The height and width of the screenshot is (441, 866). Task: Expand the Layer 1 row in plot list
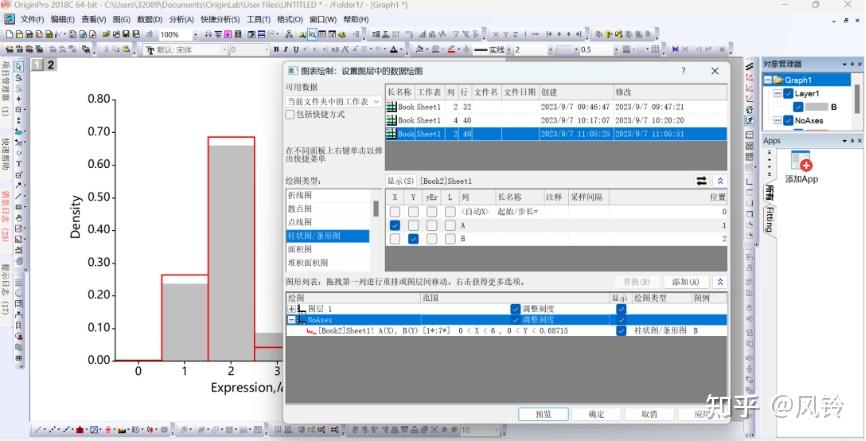pos(292,309)
